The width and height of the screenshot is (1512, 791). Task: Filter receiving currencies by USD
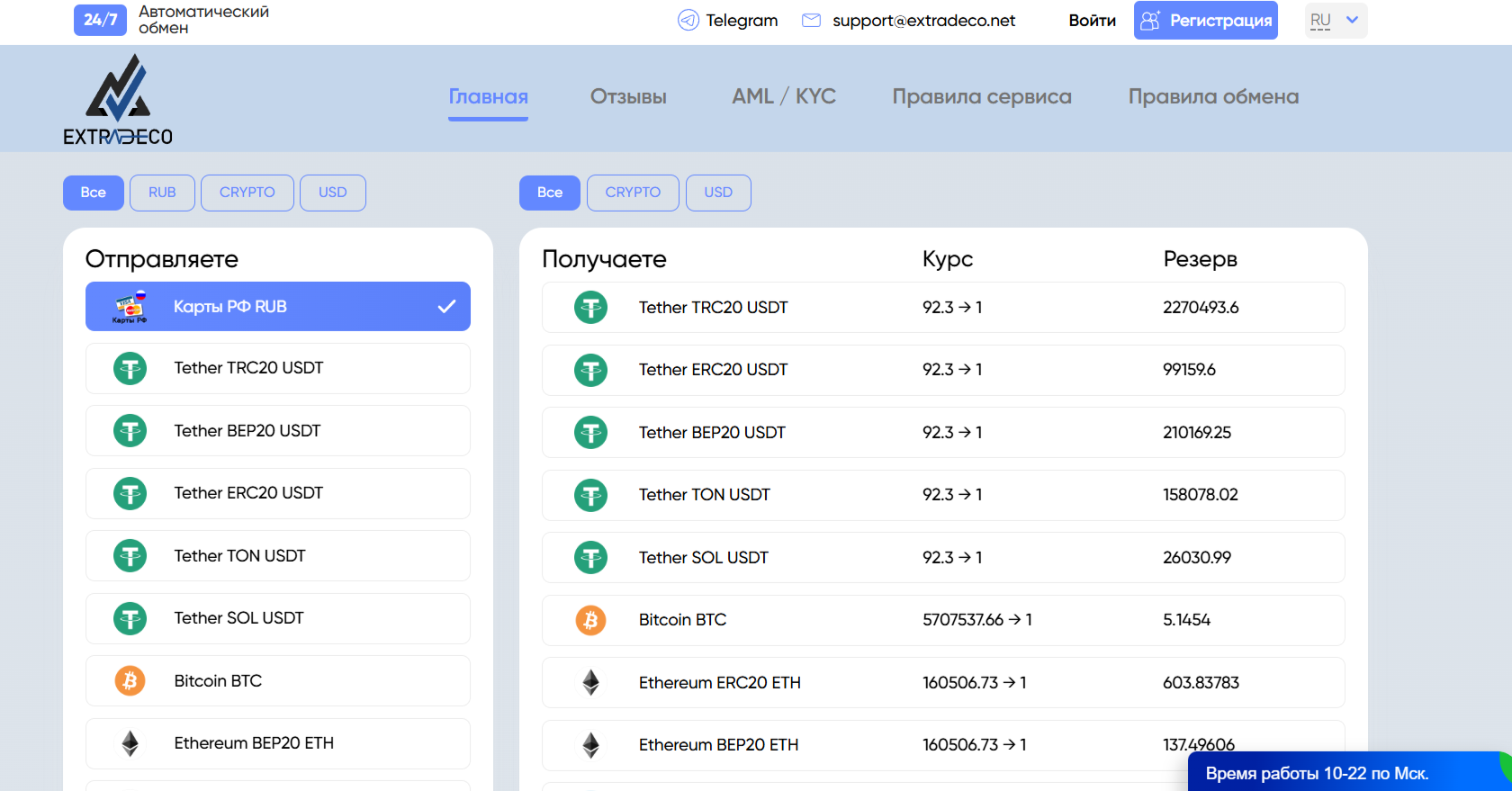coord(718,193)
